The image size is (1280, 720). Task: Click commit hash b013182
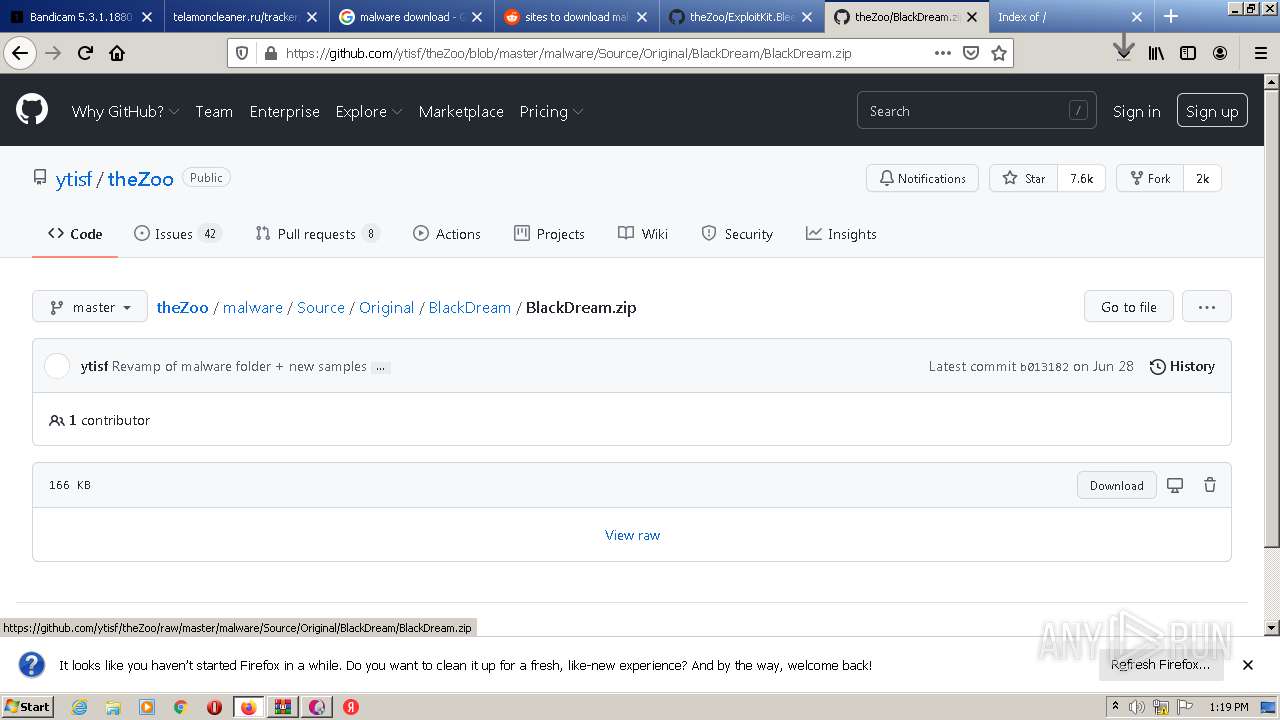click(1044, 367)
